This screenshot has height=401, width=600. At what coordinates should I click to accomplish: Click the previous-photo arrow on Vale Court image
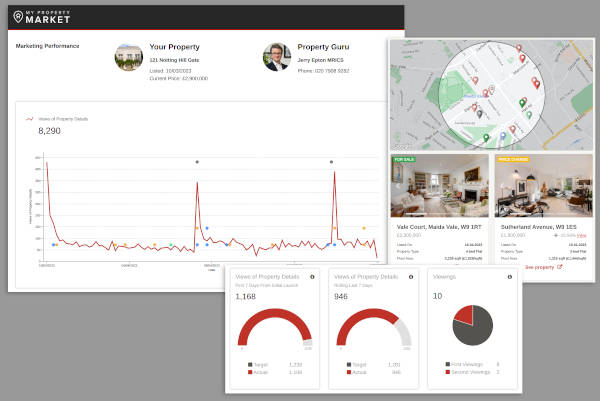(397, 186)
